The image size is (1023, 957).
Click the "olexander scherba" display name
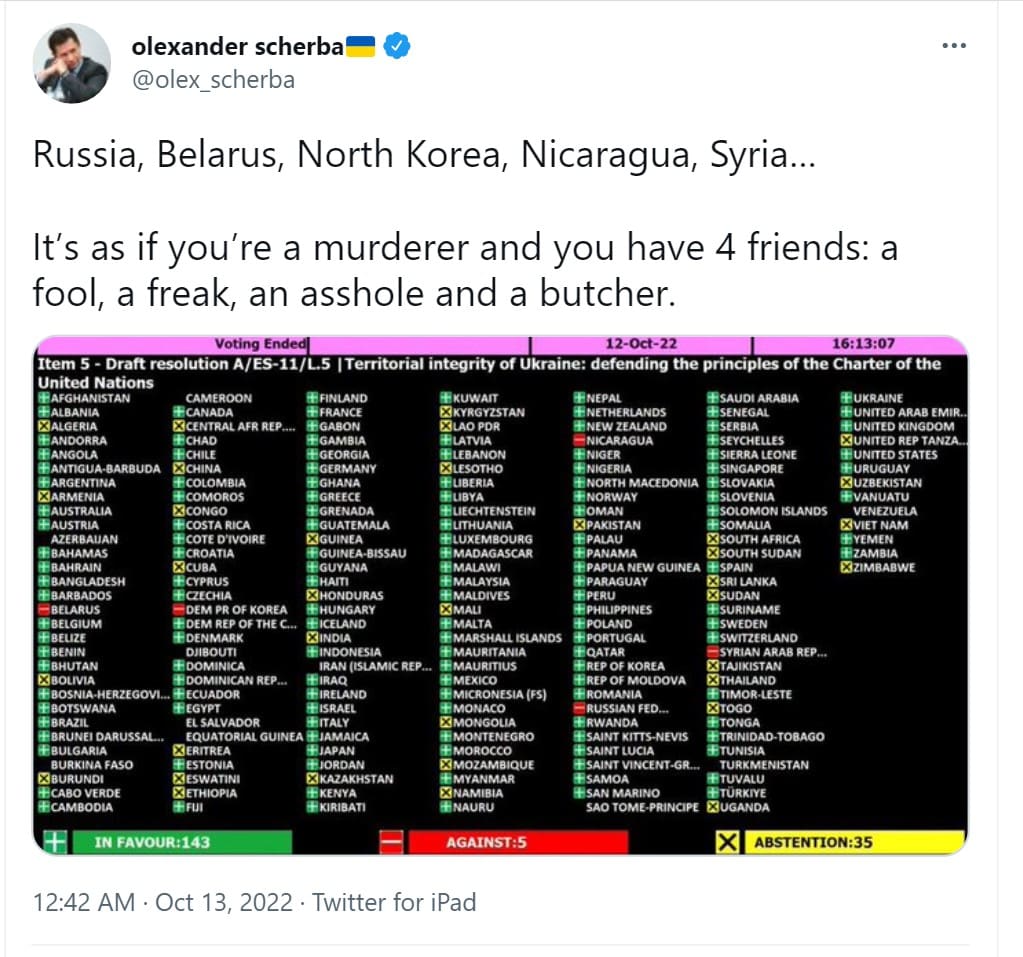pos(237,46)
